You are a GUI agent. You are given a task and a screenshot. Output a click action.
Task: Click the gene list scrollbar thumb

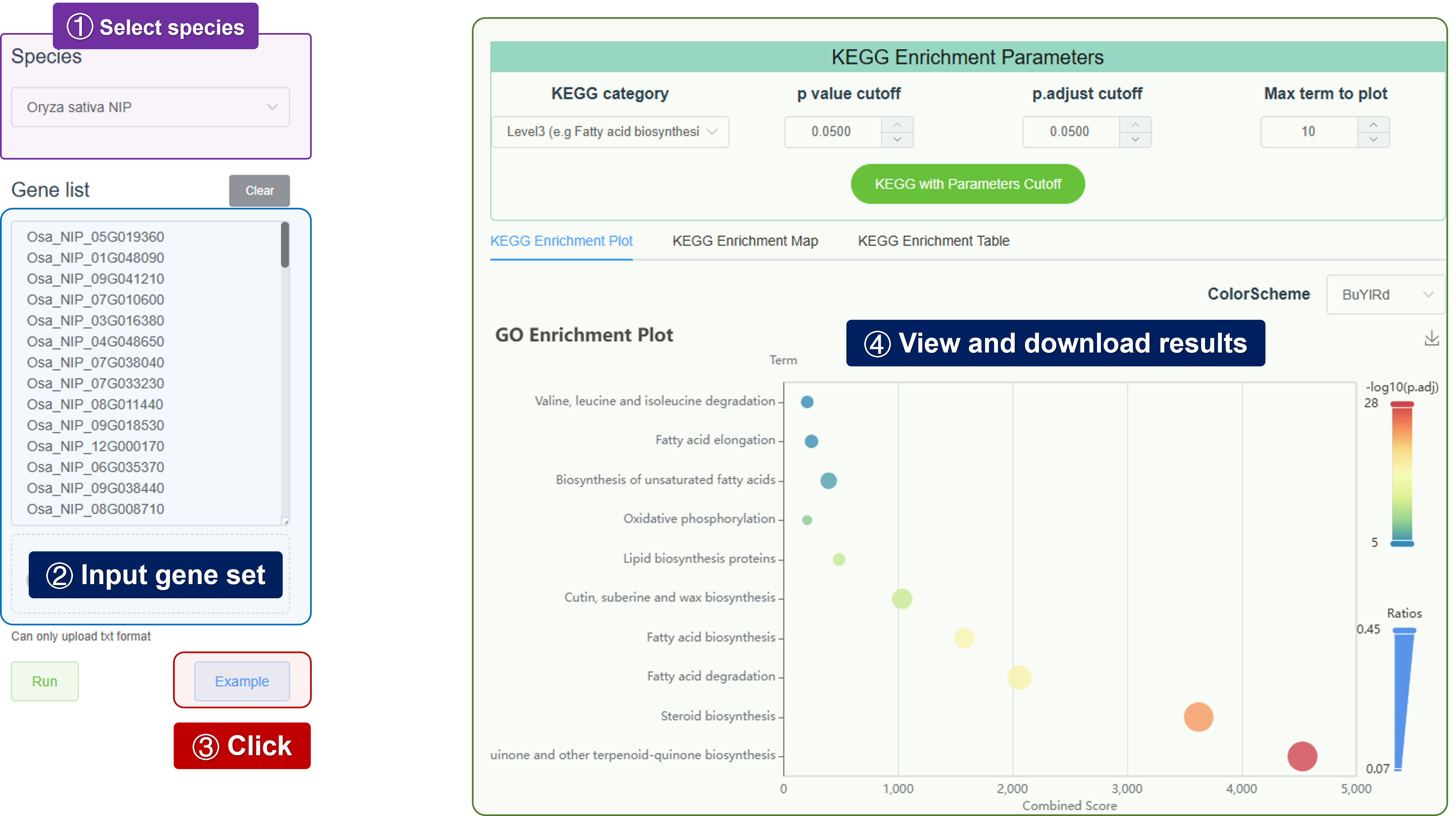(x=285, y=244)
